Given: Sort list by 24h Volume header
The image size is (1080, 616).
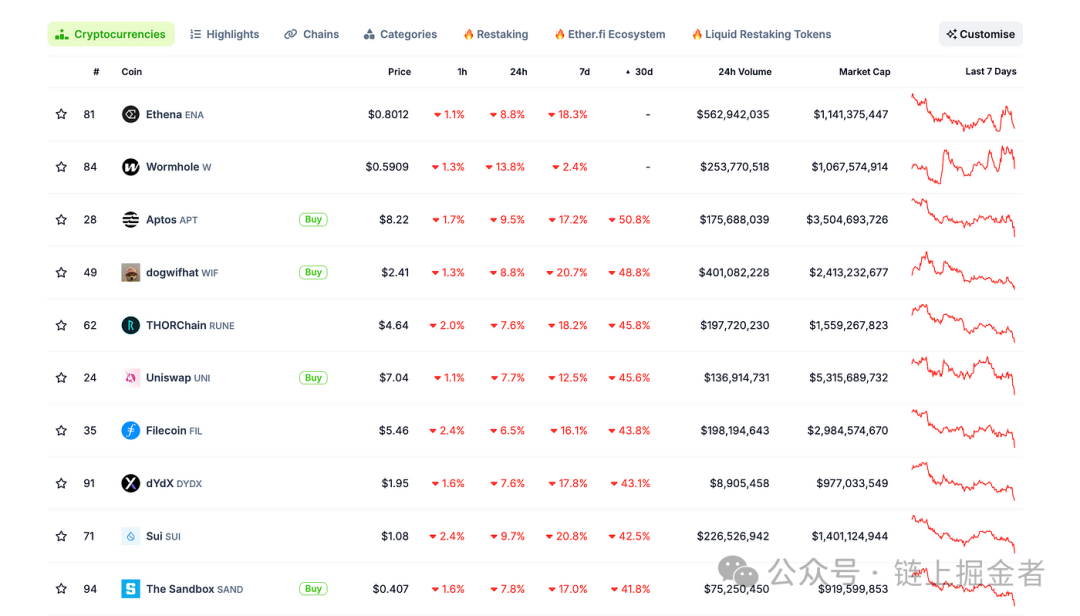Looking at the screenshot, I should pos(744,72).
